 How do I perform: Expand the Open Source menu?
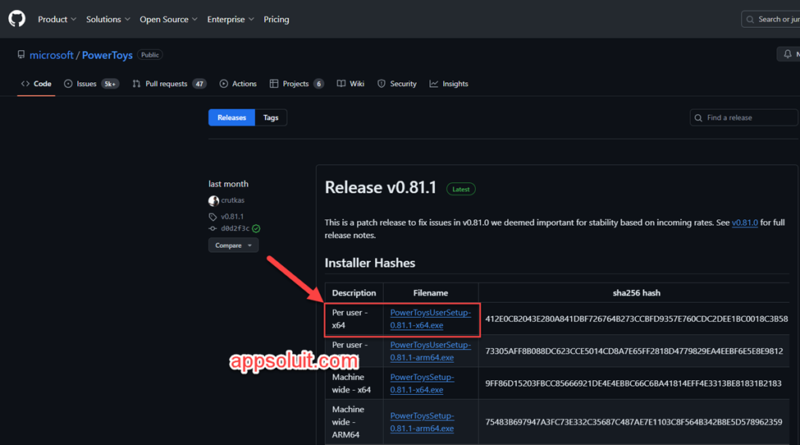[x=168, y=19]
